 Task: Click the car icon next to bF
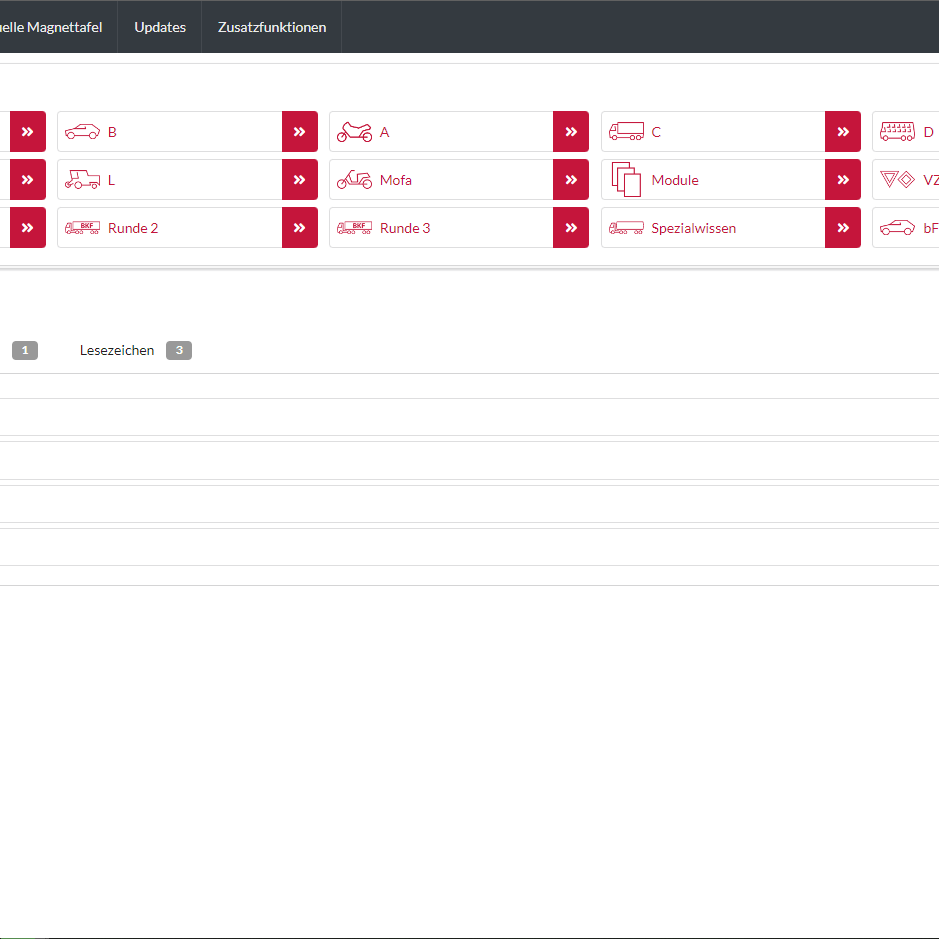coord(897,228)
